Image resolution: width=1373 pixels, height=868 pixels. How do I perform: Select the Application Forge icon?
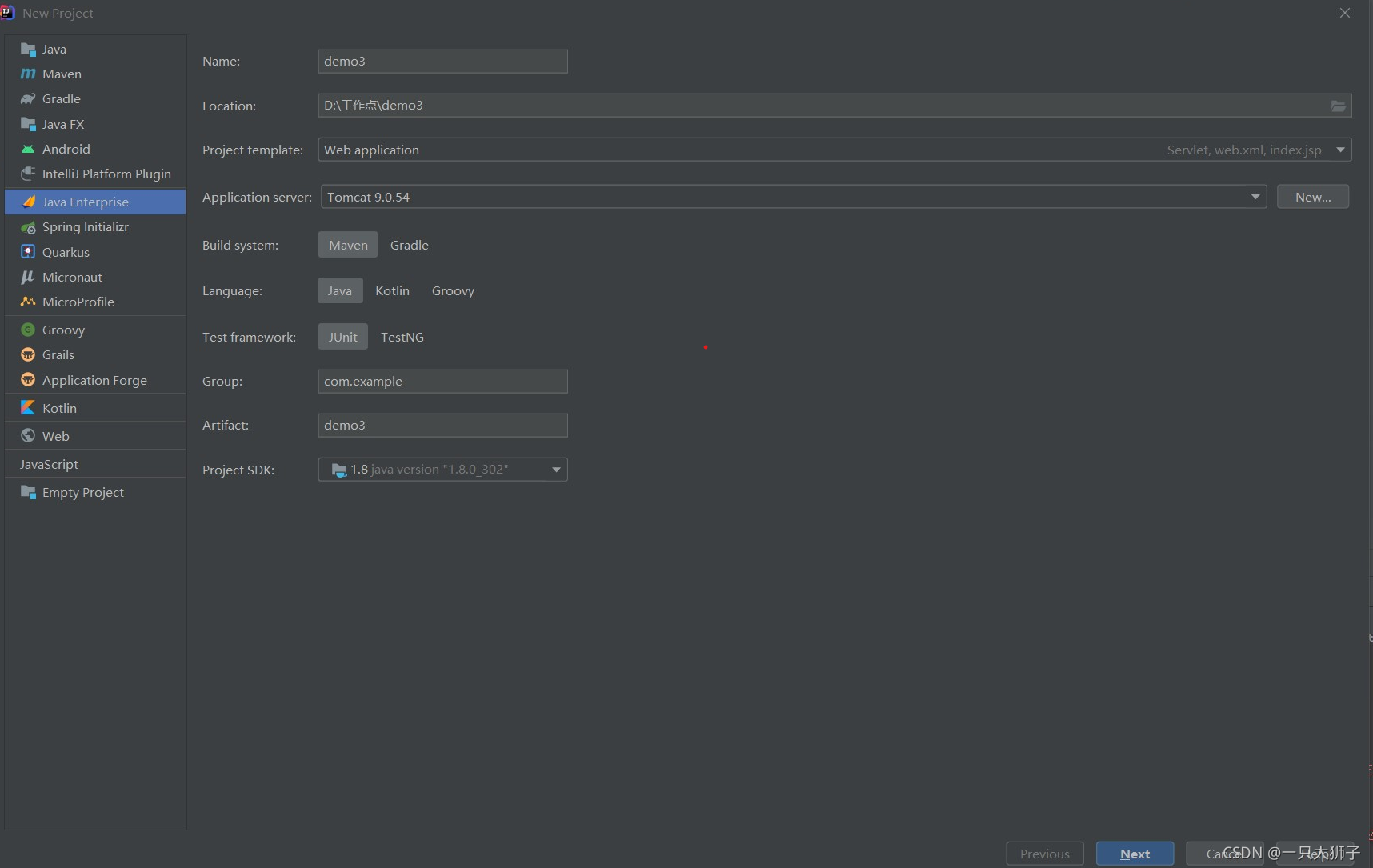(x=28, y=380)
